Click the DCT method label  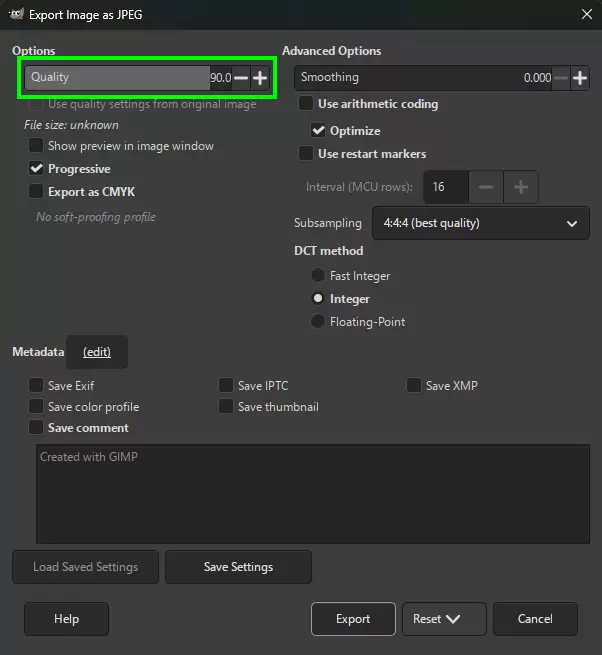328,251
